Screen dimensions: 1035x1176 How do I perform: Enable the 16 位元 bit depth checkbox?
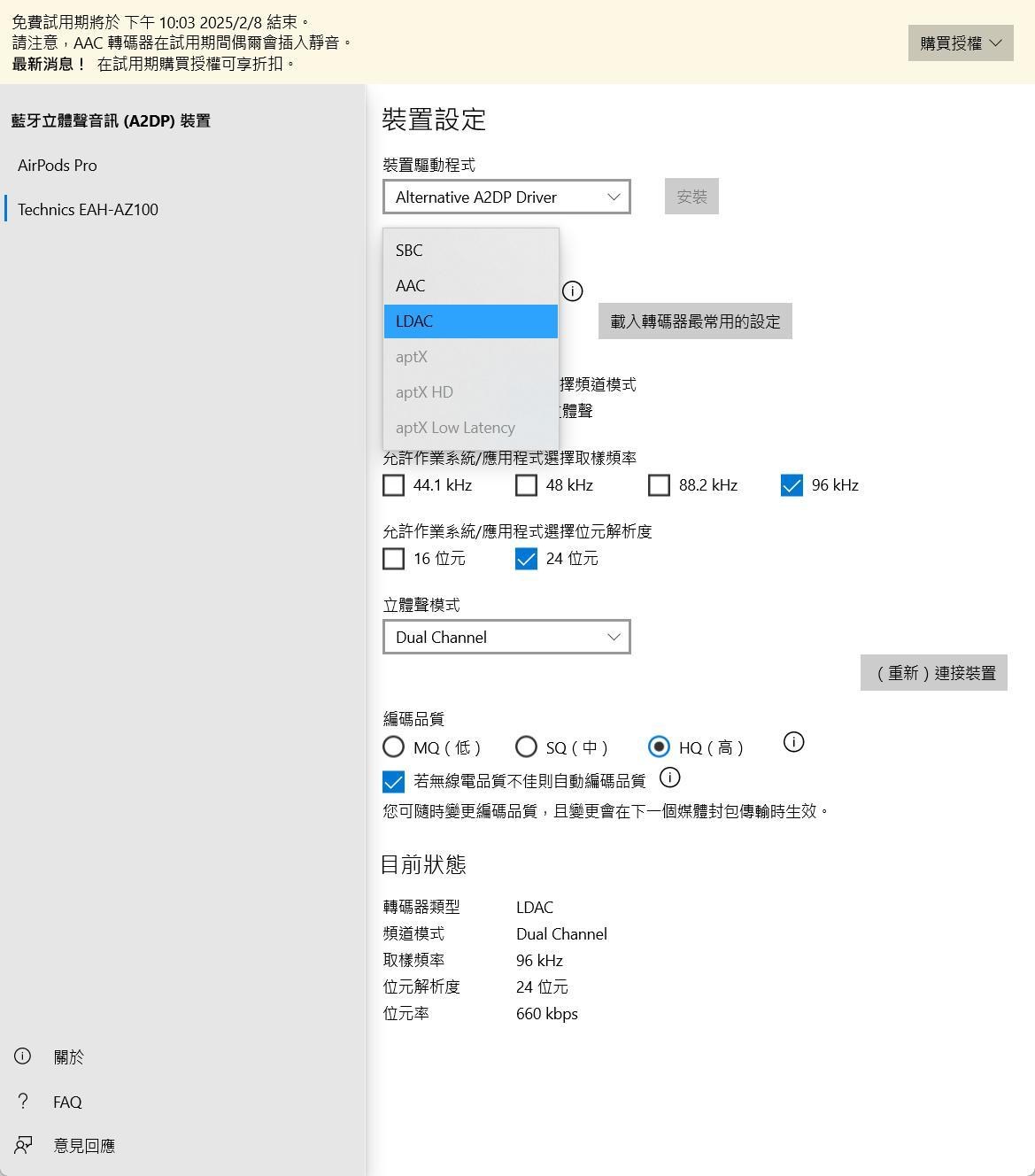click(x=393, y=559)
